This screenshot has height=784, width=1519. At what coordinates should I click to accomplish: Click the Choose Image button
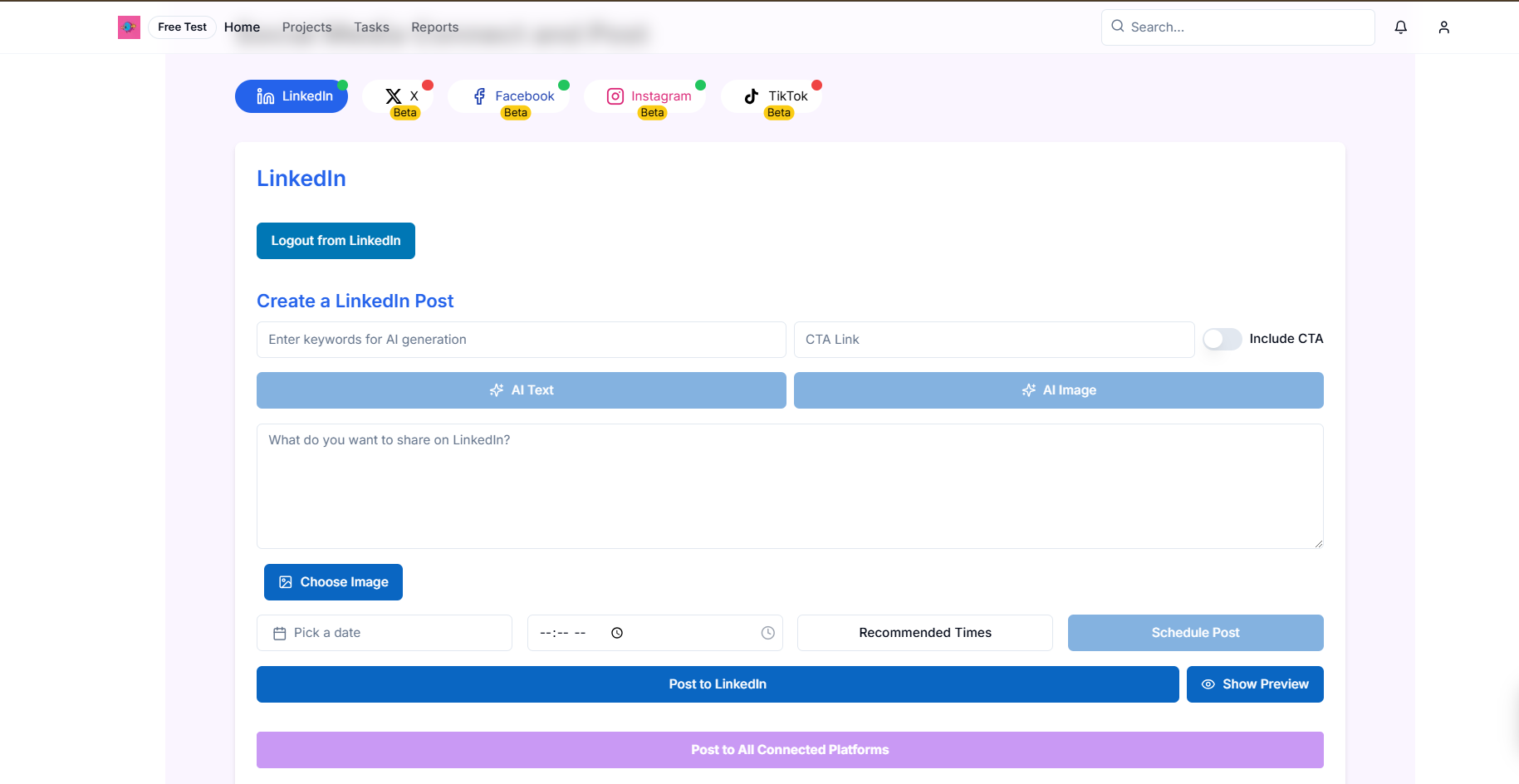(333, 582)
